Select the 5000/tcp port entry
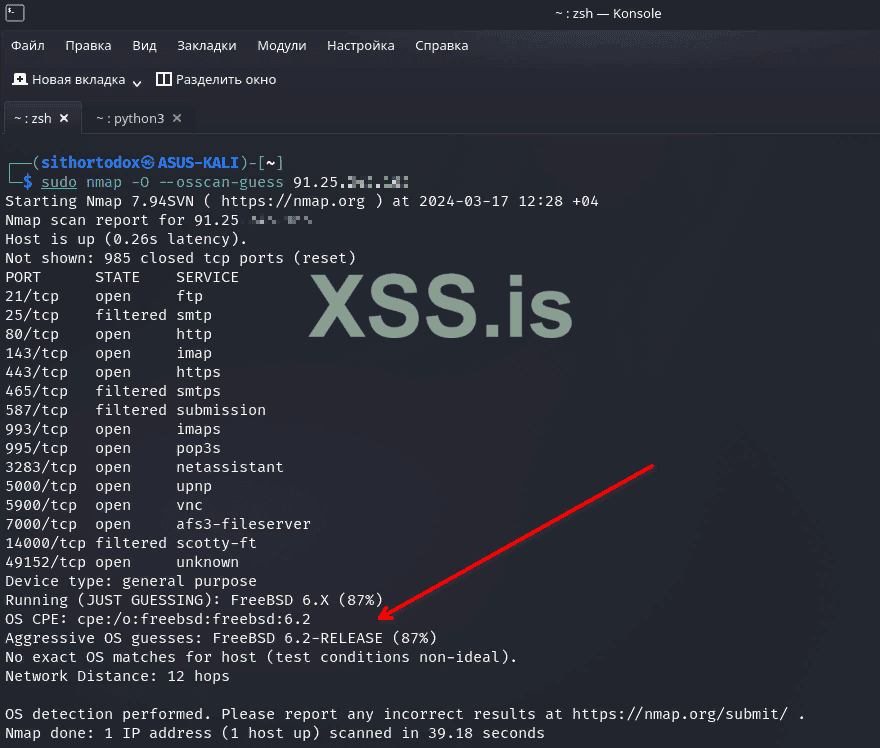This screenshot has height=748, width=880. pyautogui.click(x=41, y=486)
